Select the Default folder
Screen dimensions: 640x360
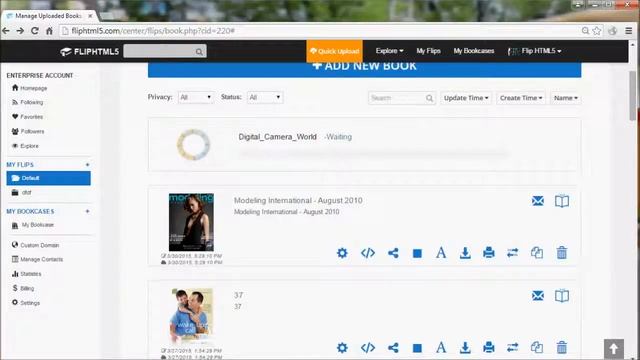point(49,178)
